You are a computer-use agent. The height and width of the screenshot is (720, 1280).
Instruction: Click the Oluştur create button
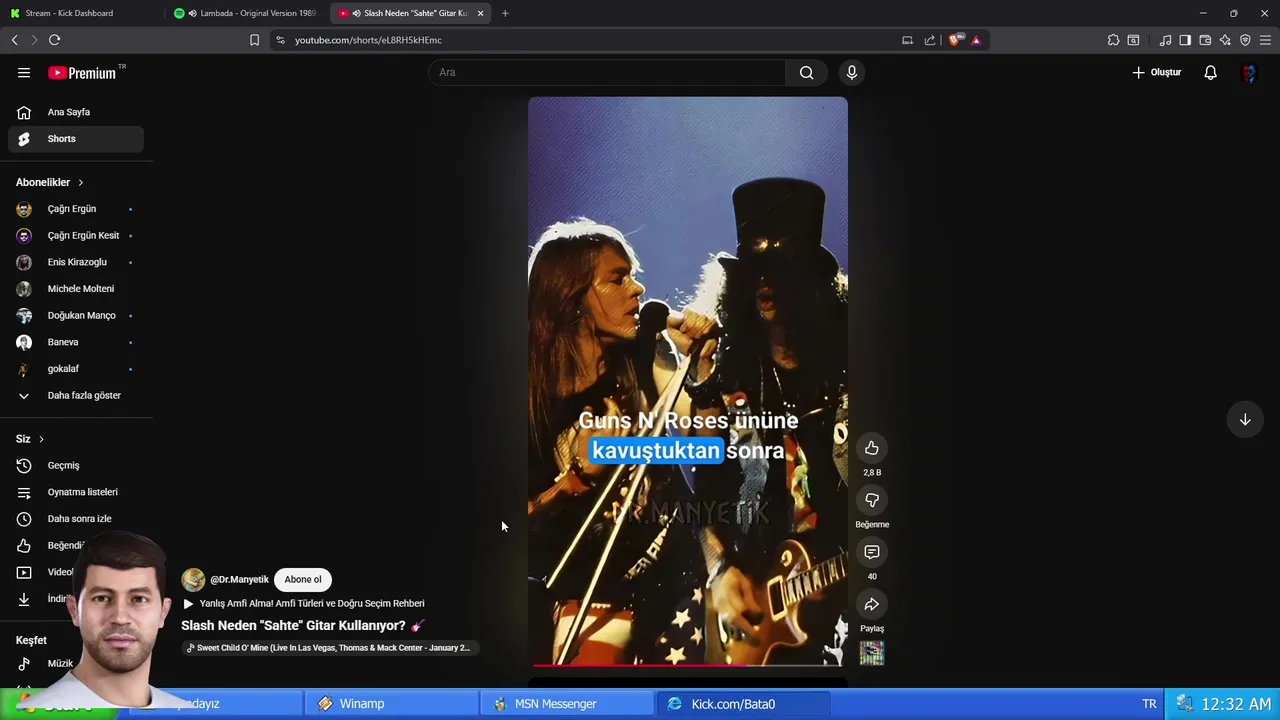pyautogui.click(x=1157, y=72)
